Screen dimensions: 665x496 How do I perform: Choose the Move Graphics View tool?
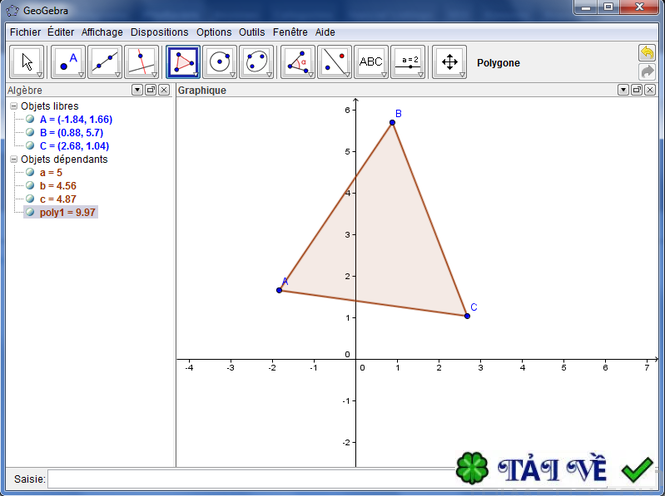(449, 62)
